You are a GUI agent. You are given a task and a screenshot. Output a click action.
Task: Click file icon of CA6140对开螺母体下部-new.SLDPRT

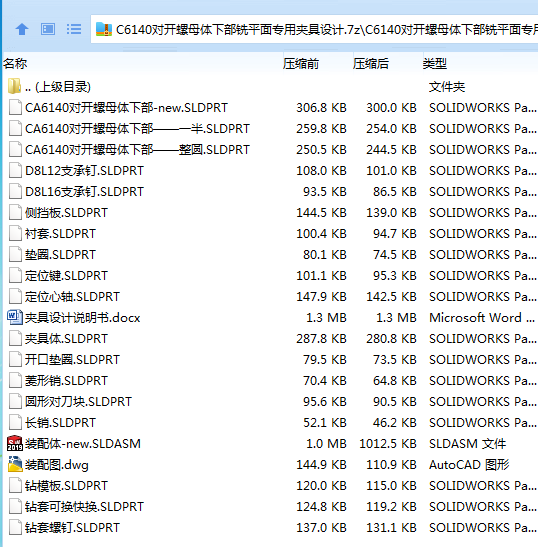[15, 108]
